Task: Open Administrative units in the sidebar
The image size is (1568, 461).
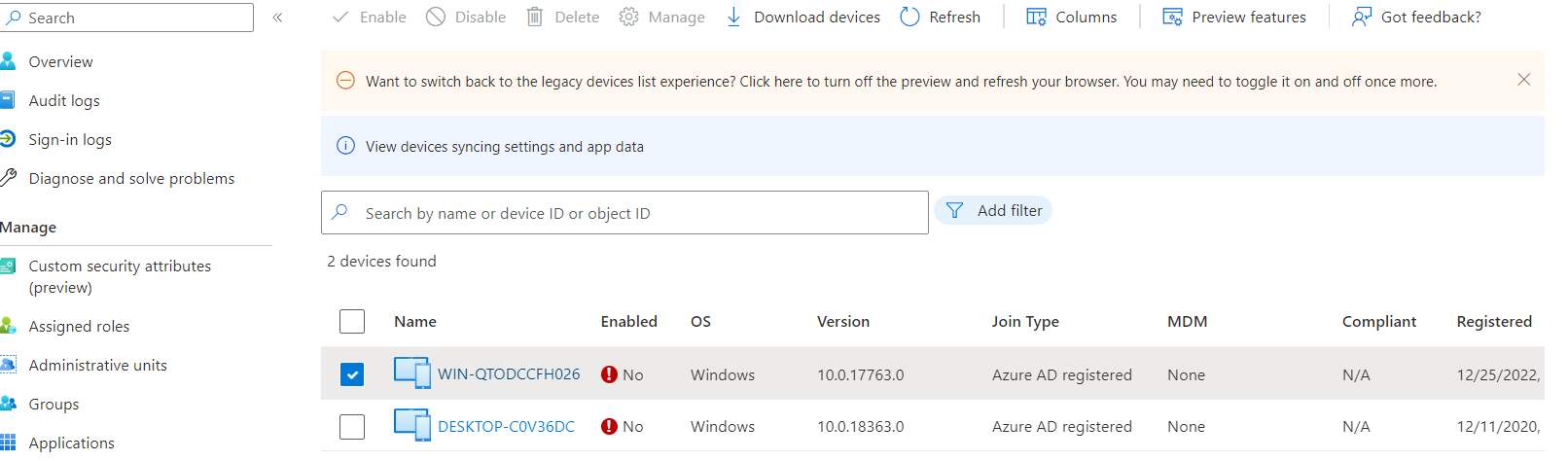Action: coord(97,365)
